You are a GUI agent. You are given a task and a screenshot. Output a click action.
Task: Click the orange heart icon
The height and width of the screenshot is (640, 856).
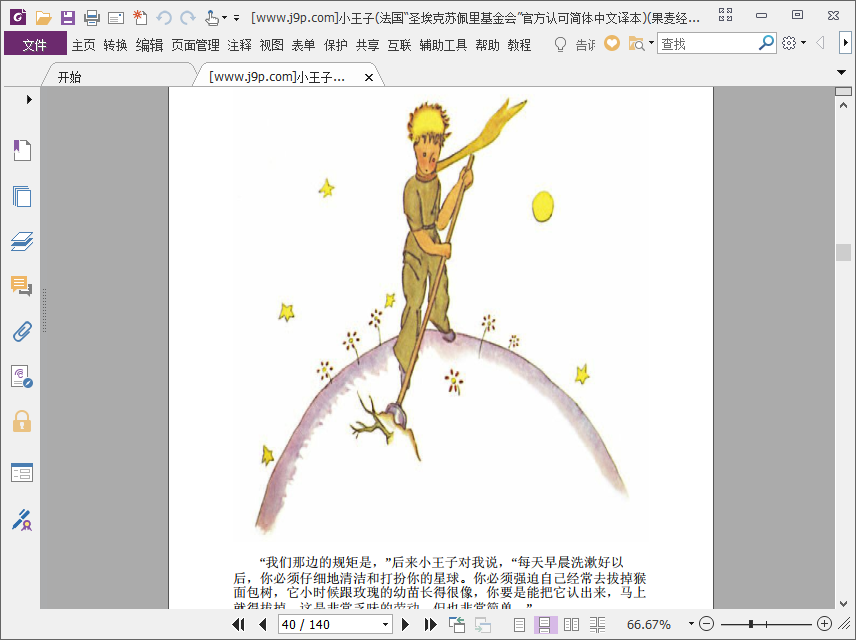pyautogui.click(x=612, y=43)
